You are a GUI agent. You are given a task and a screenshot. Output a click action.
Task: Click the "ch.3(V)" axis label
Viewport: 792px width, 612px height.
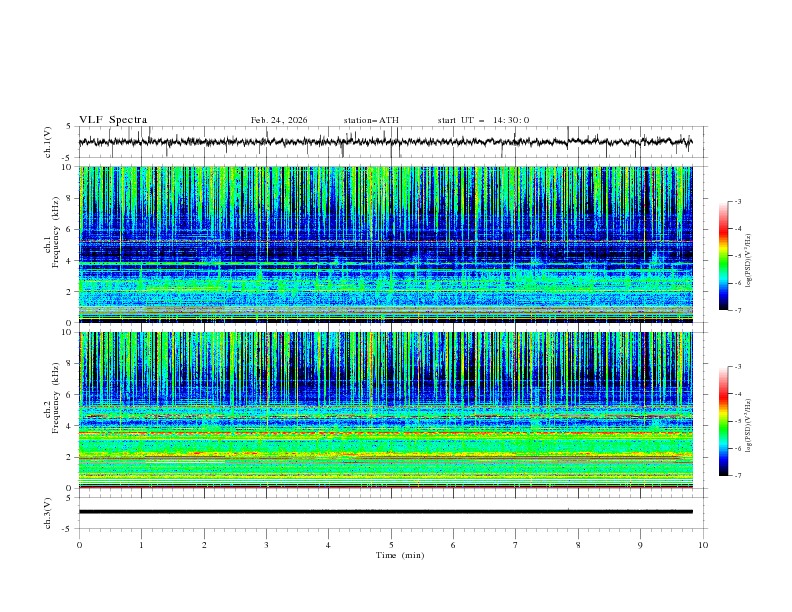[48, 513]
